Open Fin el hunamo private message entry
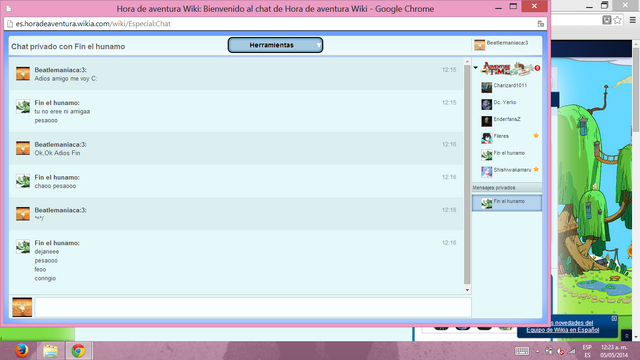The image size is (640, 360). pos(507,203)
